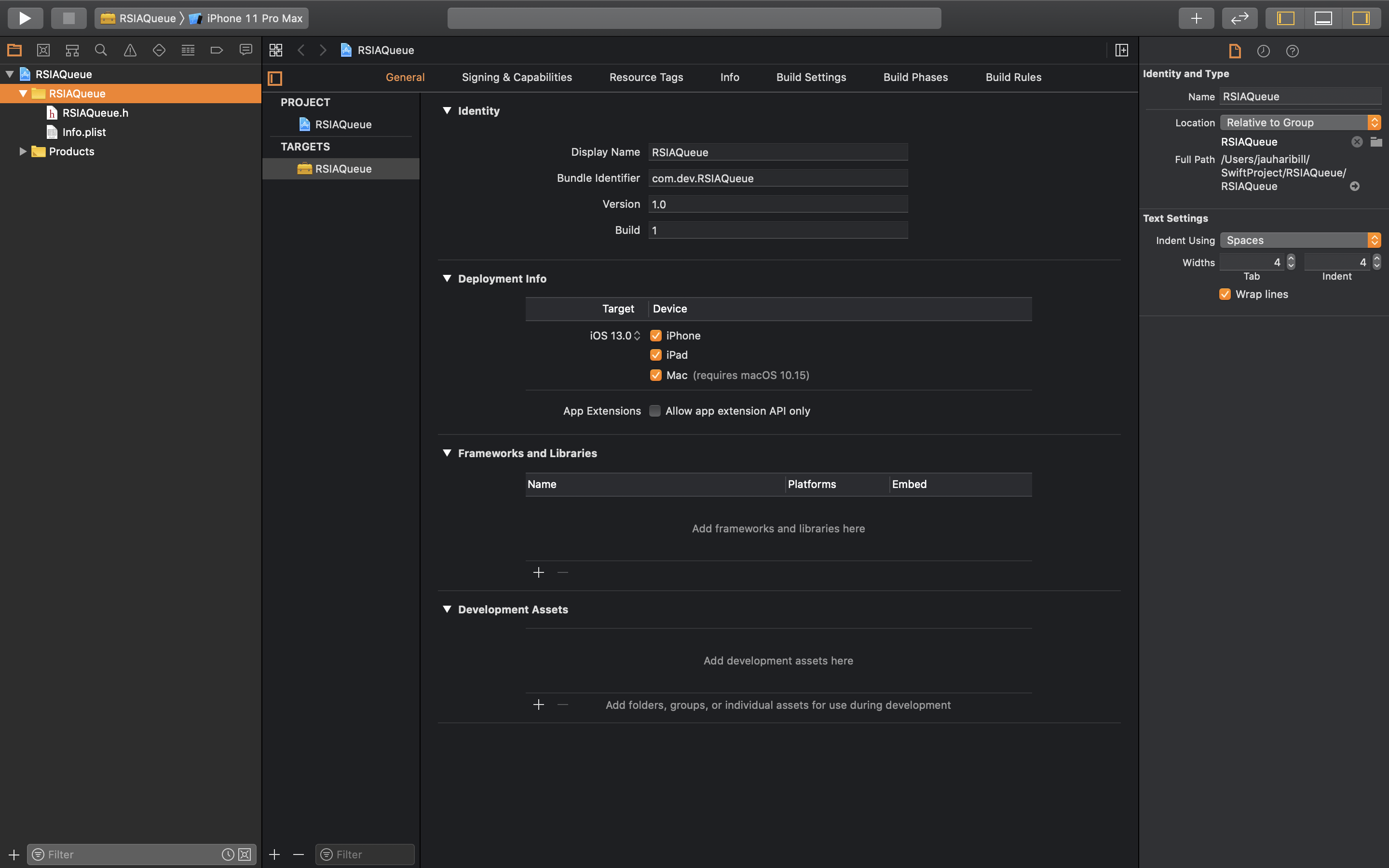Switch to the Build Settings tab
Screen dimensions: 1389x868
pyautogui.click(x=811, y=78)
